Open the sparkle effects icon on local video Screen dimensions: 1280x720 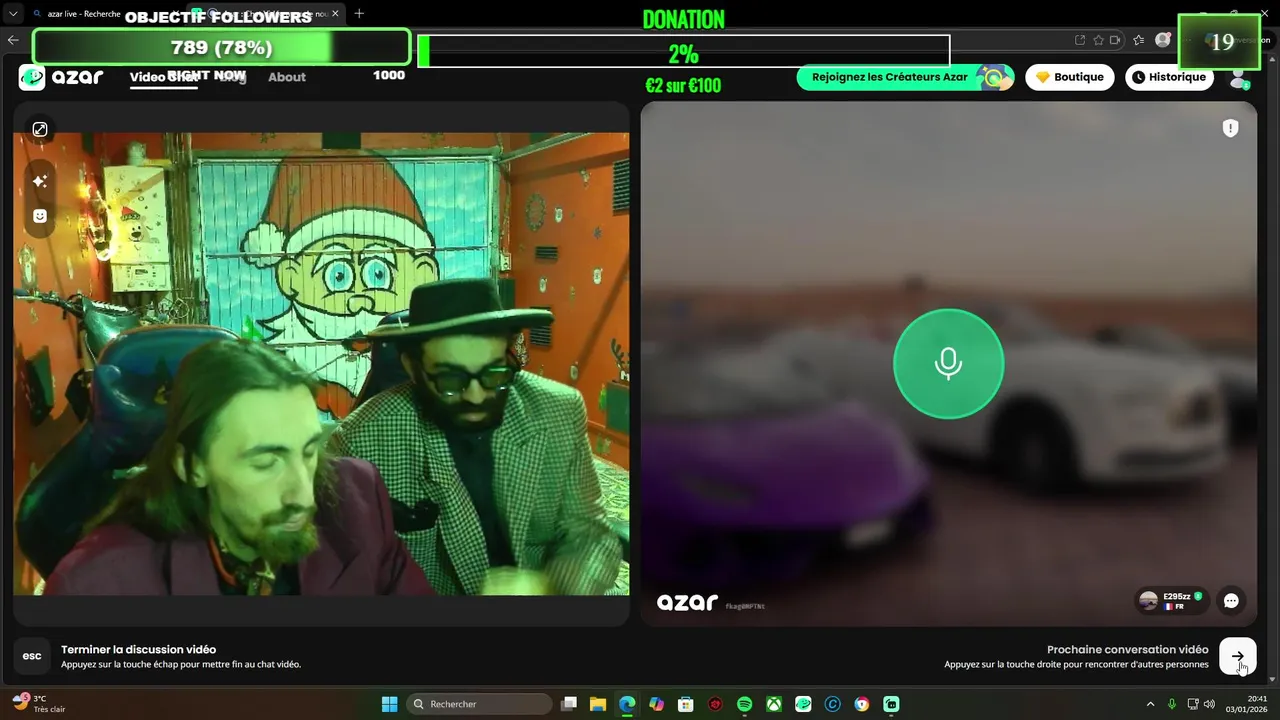point(40,181)
